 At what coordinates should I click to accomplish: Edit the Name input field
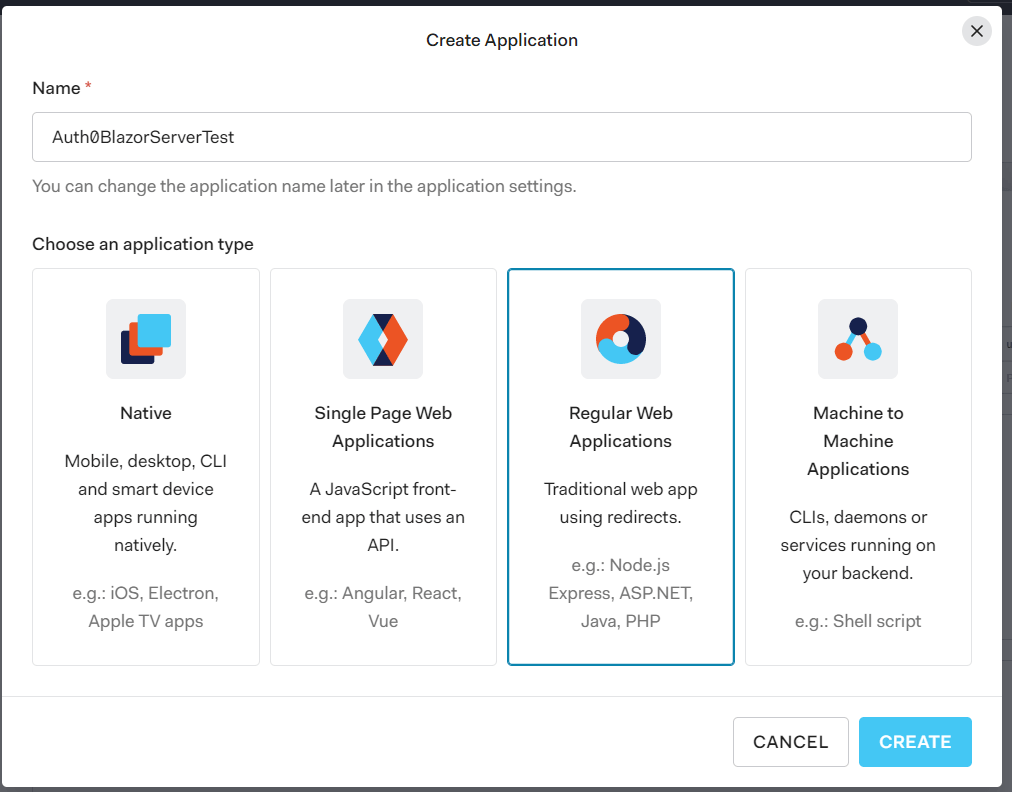coord(501,137)
